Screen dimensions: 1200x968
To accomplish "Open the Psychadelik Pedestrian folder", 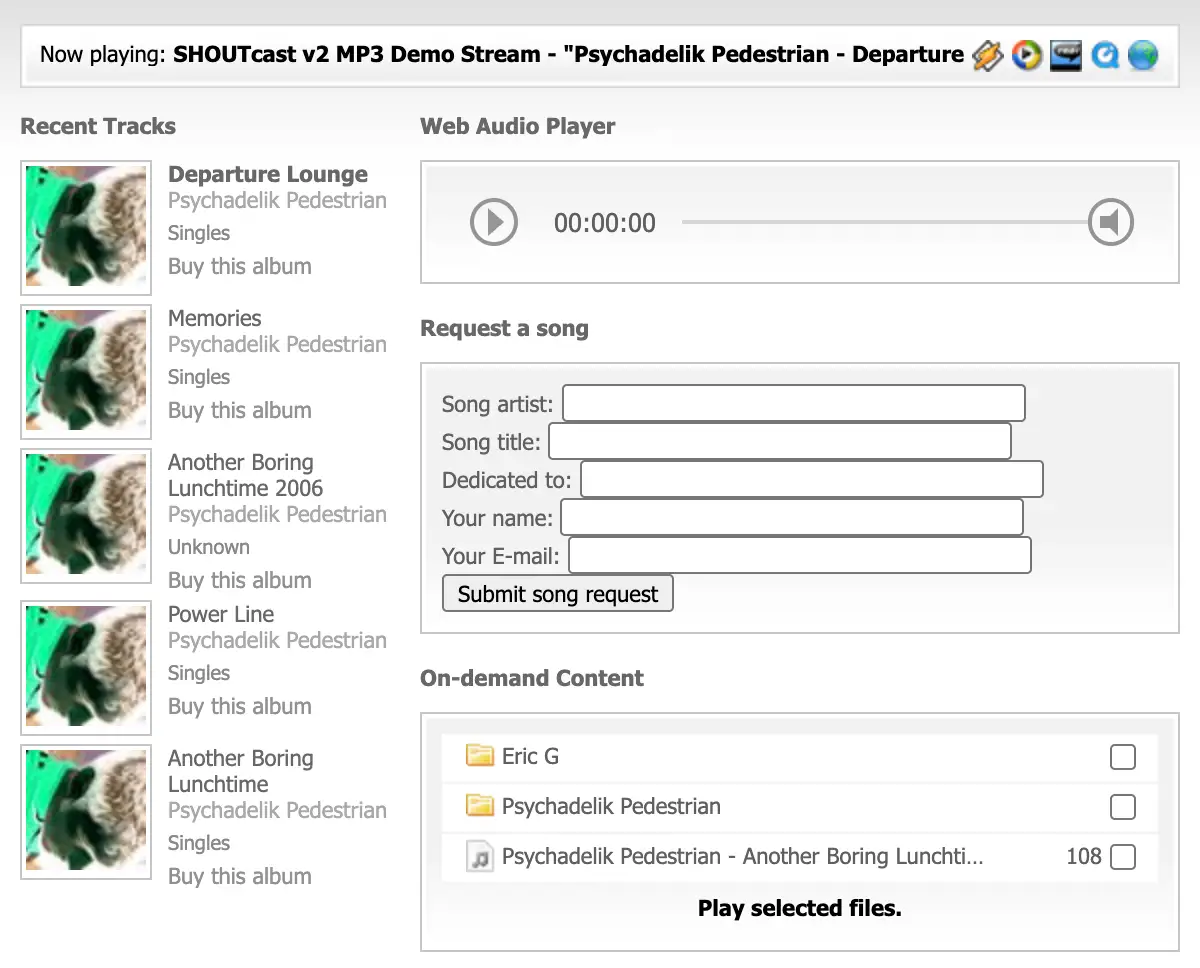I will pyautogui.click(x=611, y=806).
